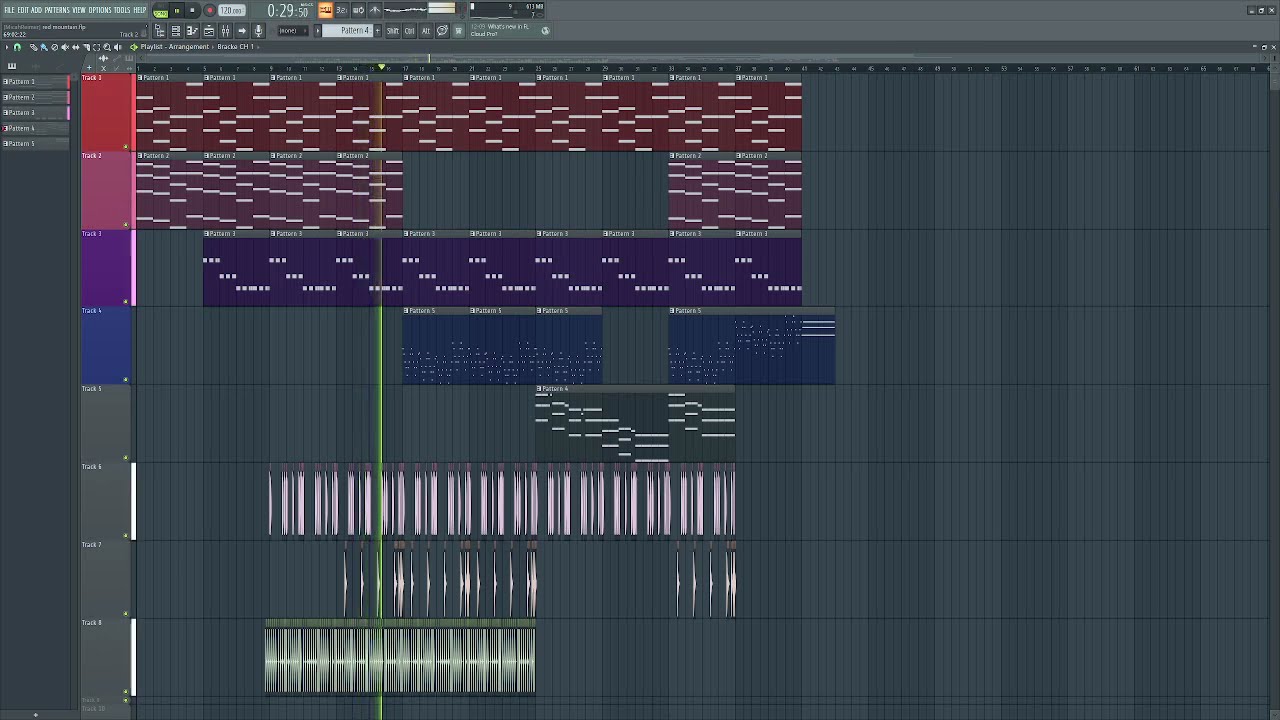Select the Playback speaker tool in playlist
The width and height of the screenshot is (1280, 720).
point(119,47)
